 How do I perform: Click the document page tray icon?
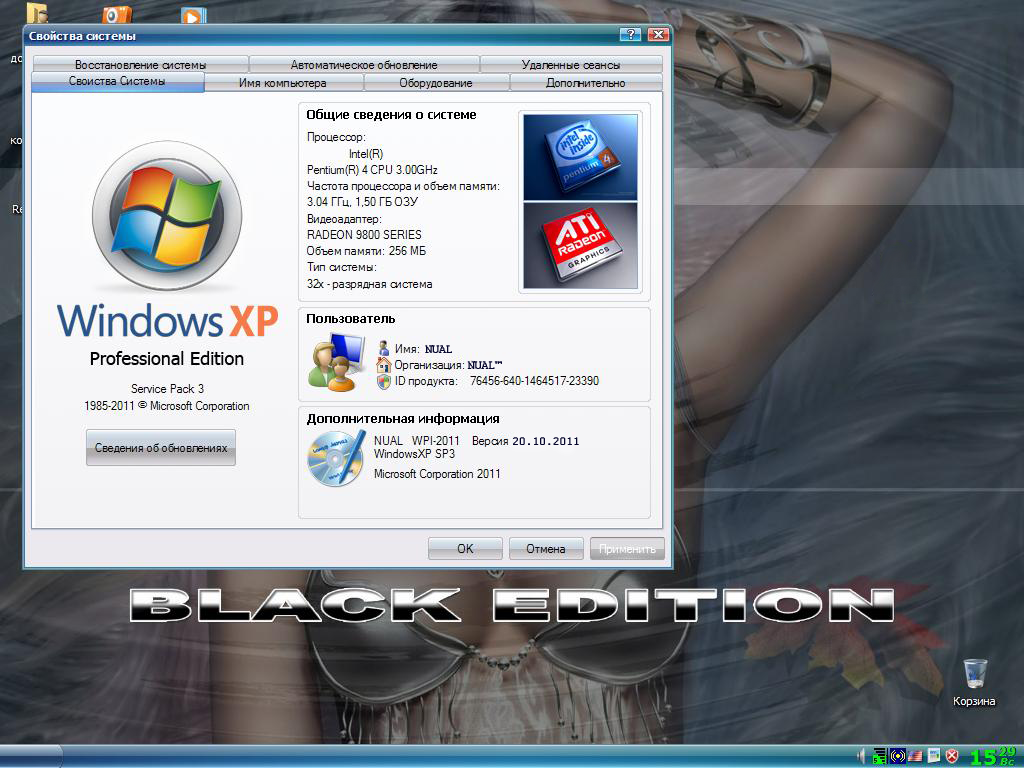934,756
